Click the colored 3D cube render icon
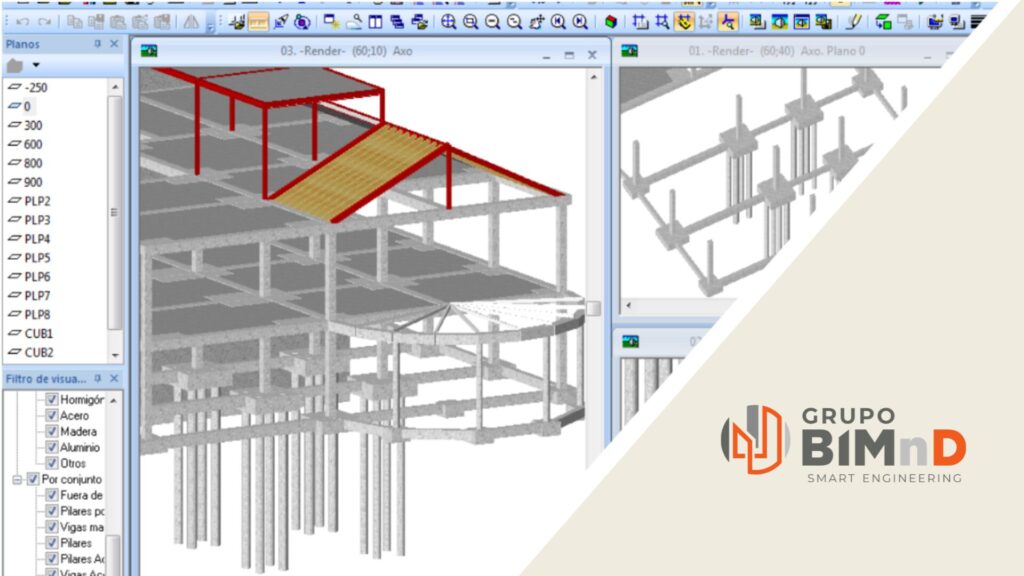1024x576 pixels. click(x=610, y=22)
